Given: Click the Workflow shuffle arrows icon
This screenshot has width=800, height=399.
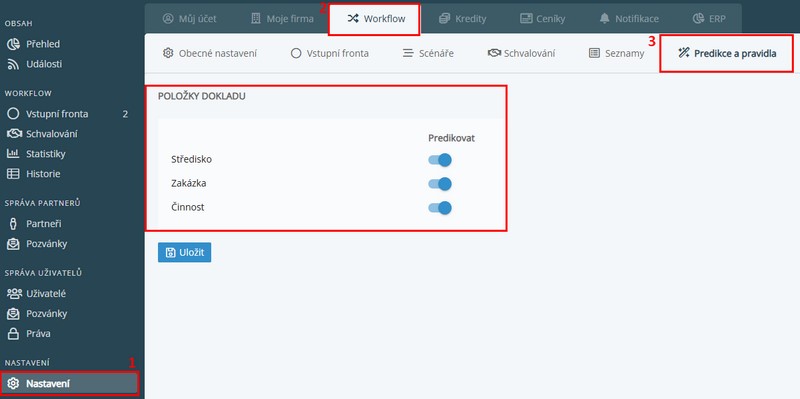Looking at the screenshot, I should [353, 19].
